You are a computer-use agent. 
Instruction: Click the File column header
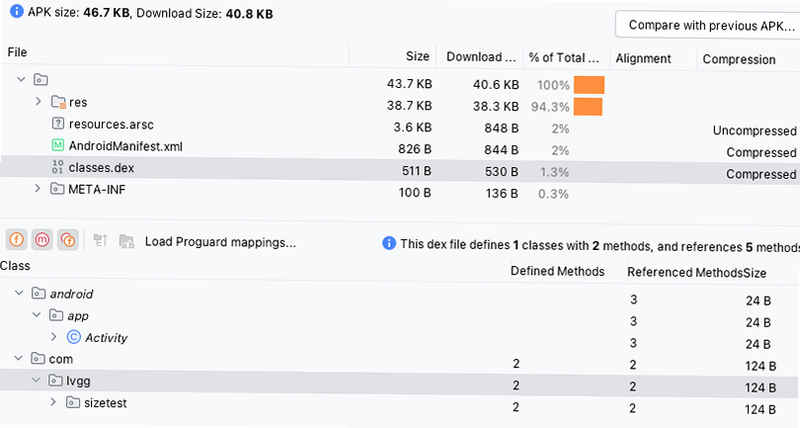[x=17, y=53]
